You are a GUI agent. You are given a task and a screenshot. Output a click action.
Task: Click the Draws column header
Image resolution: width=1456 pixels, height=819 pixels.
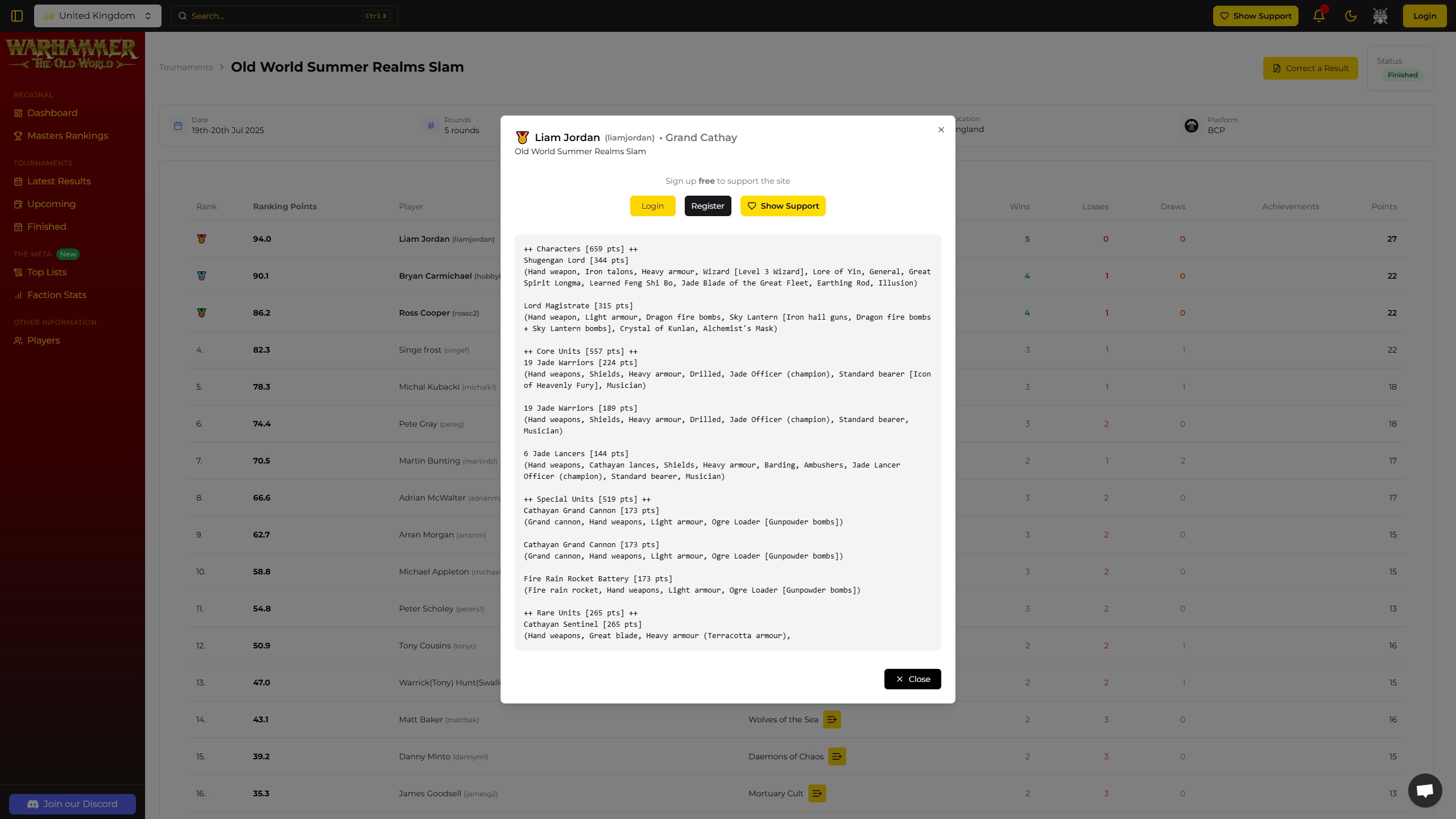tap(1173, 206)
